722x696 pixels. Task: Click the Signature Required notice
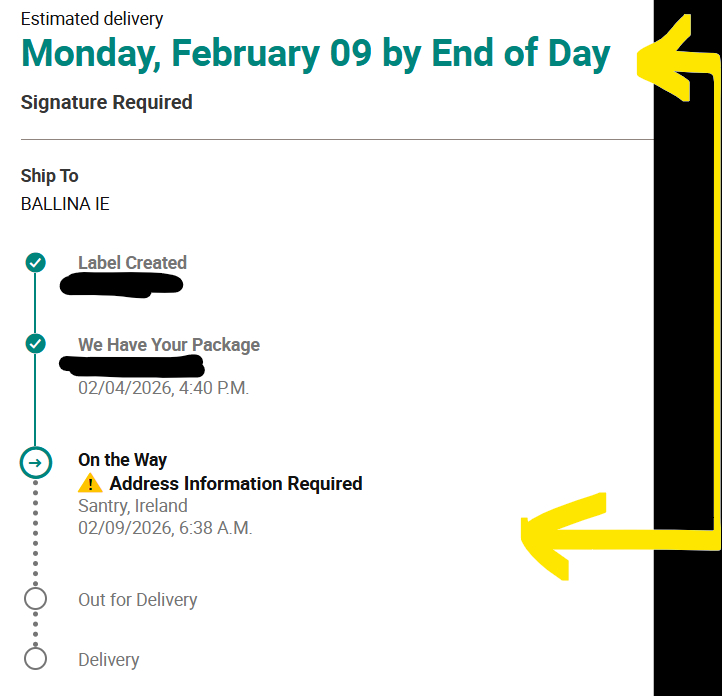[x=106, y=102]
